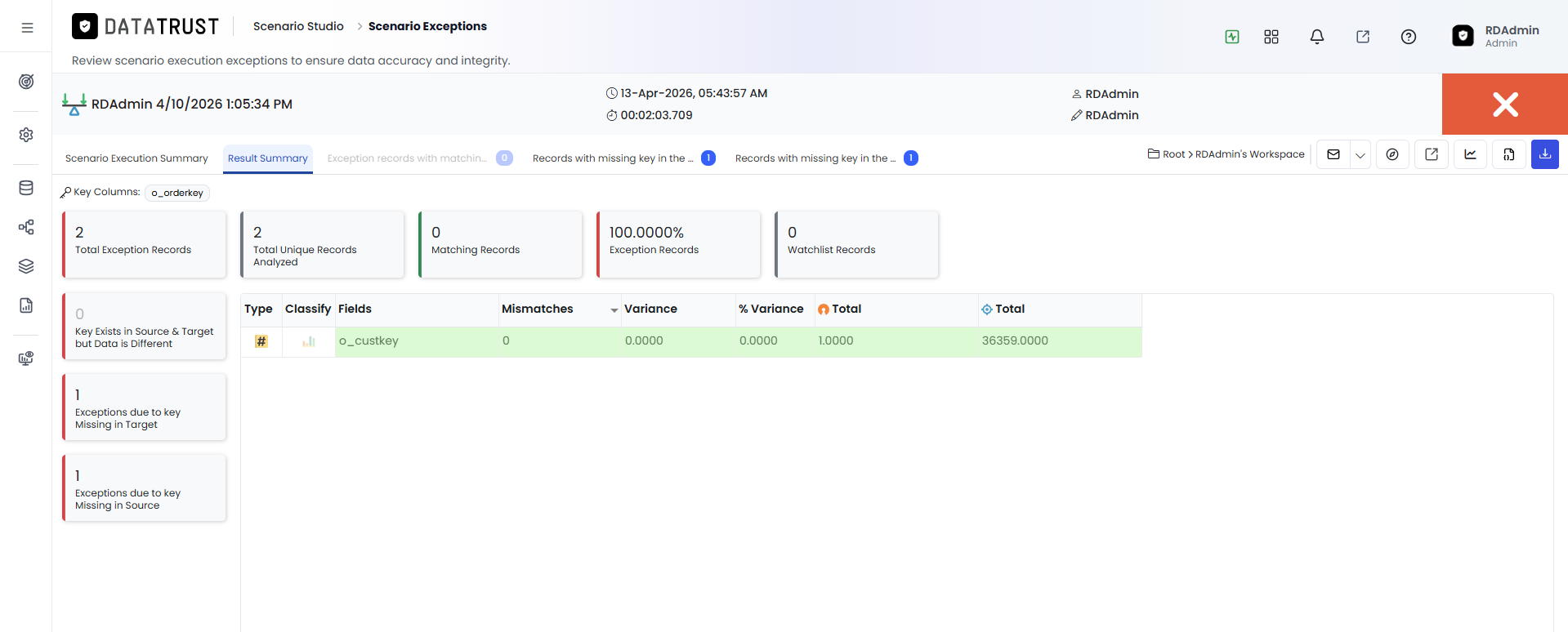Click the Mismatches column sort arrow
This screenshot has width=1568, height=632.
point(614,310)
